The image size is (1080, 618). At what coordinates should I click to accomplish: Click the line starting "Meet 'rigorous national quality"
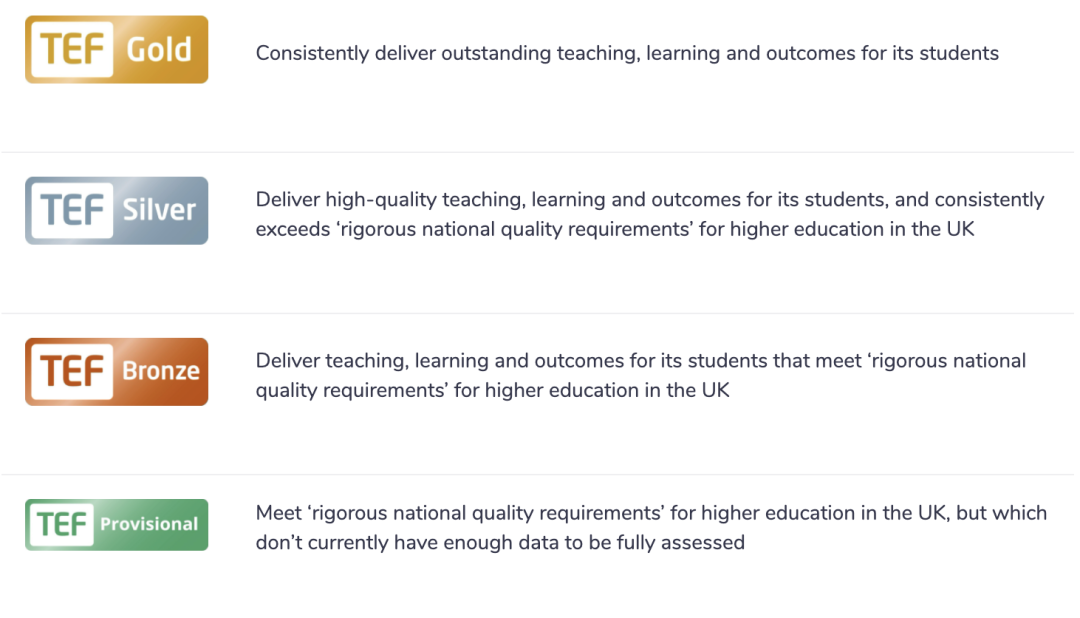[651, 513]
